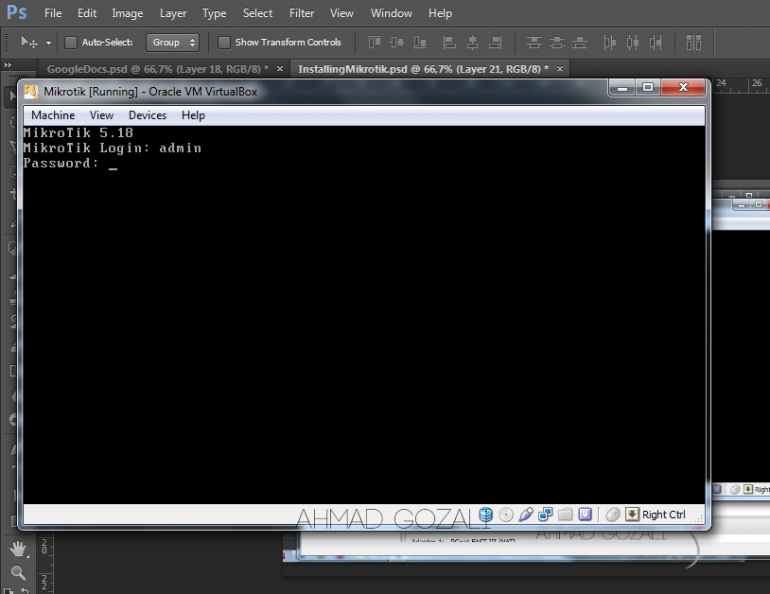This screenshot has height=594, width=770.
Task: Click the network adapters icon in VirtualBox status bar
Action: 545,515
